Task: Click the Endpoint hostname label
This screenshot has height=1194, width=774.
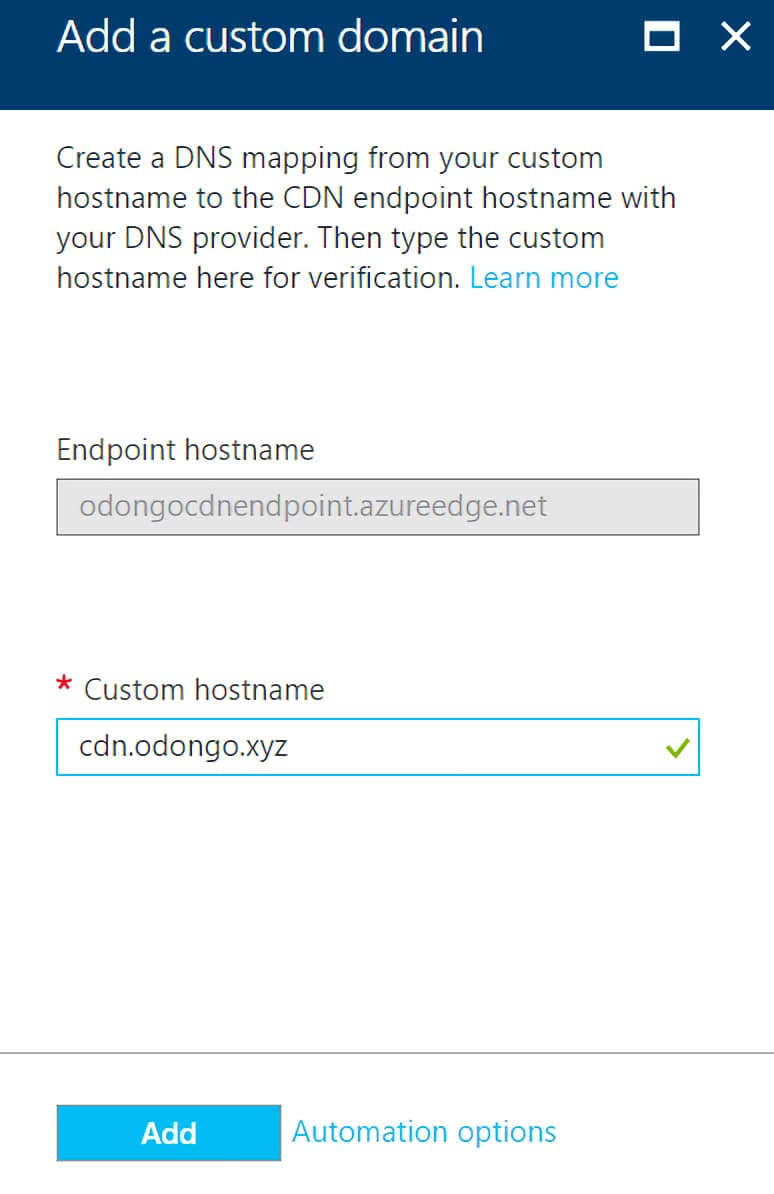Action: click(x=185, y=449)
